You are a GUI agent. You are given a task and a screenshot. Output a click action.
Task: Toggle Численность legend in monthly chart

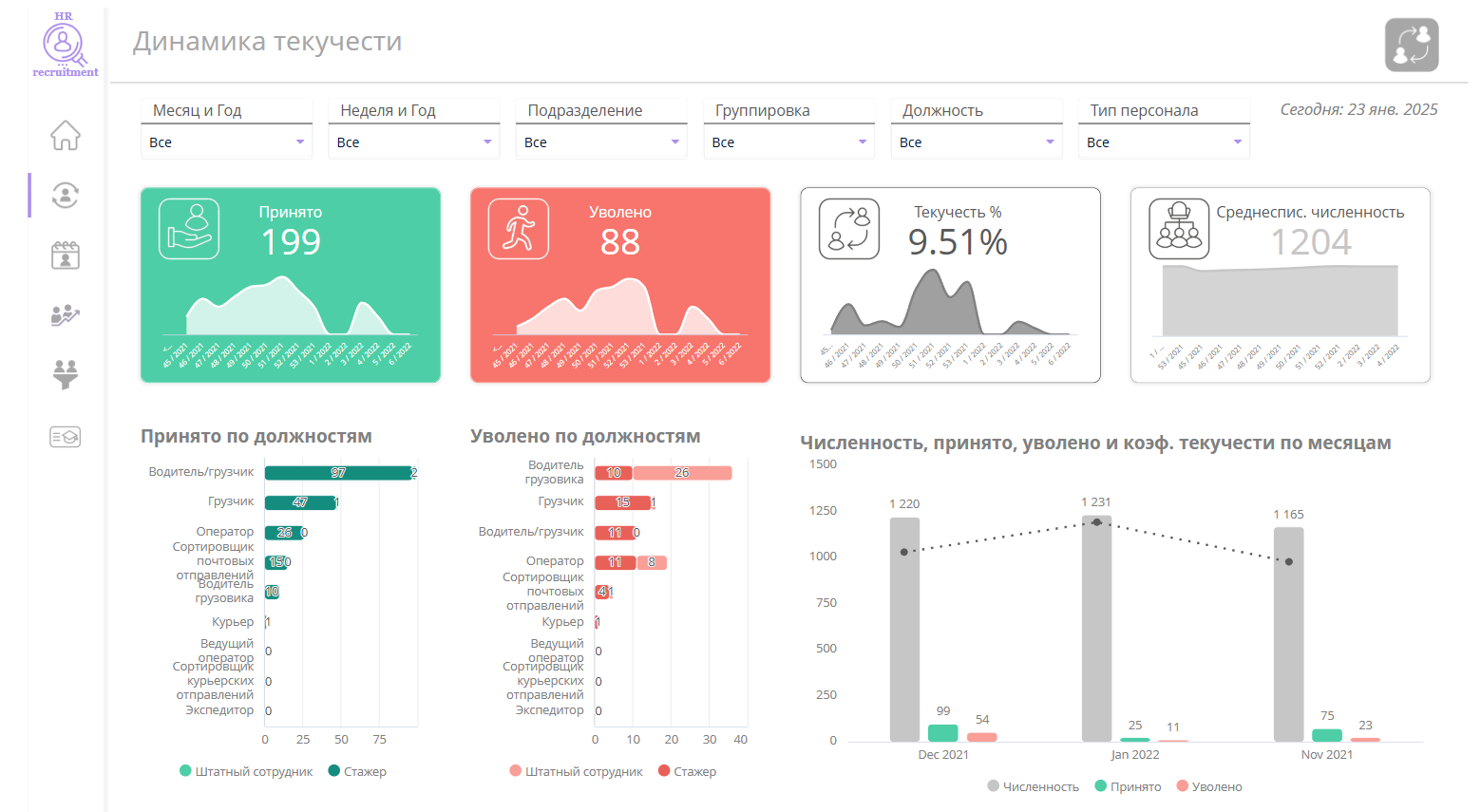(1034, 786)
